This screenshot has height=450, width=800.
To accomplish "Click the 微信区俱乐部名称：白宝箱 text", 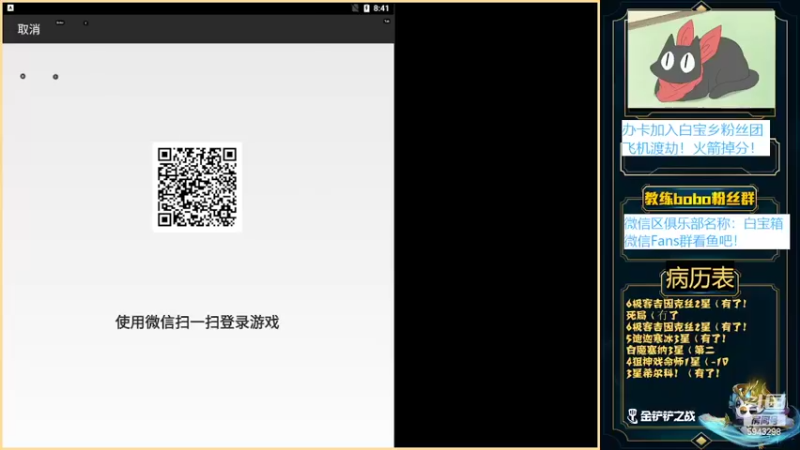I will pyautogui.click(x=704, y=223).
